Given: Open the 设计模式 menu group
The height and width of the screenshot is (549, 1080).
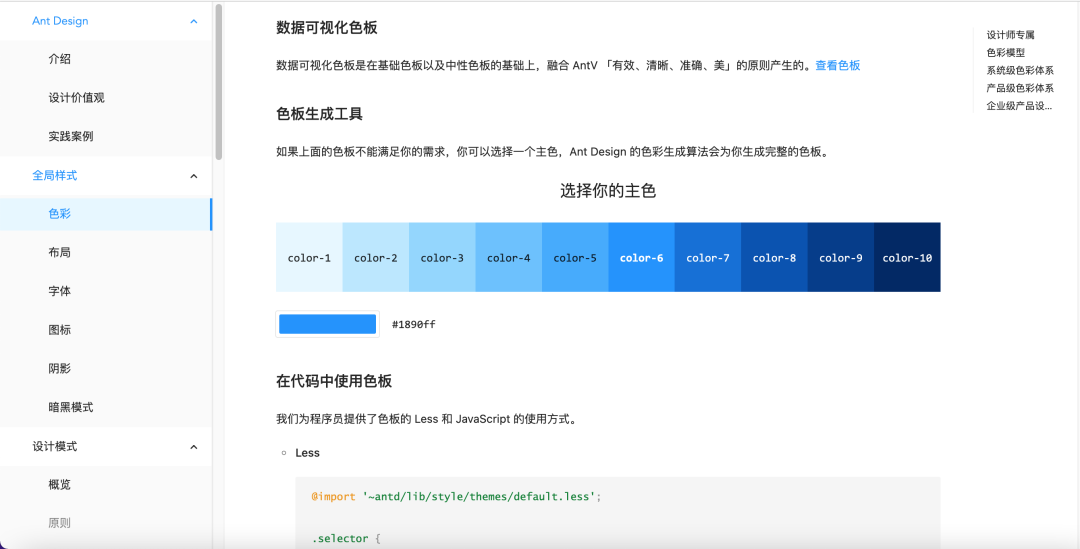Looking at the screenshot, I should 106,446.
